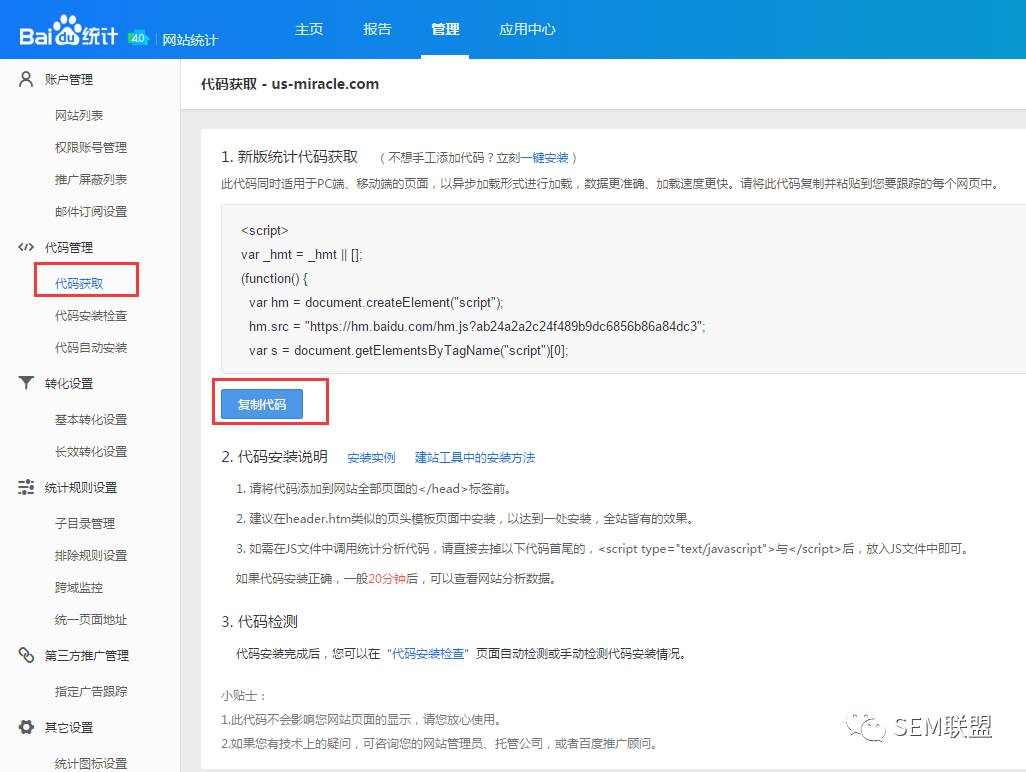Click the 其它设置 gear icon
The image size is (1026, 772).
26,727
